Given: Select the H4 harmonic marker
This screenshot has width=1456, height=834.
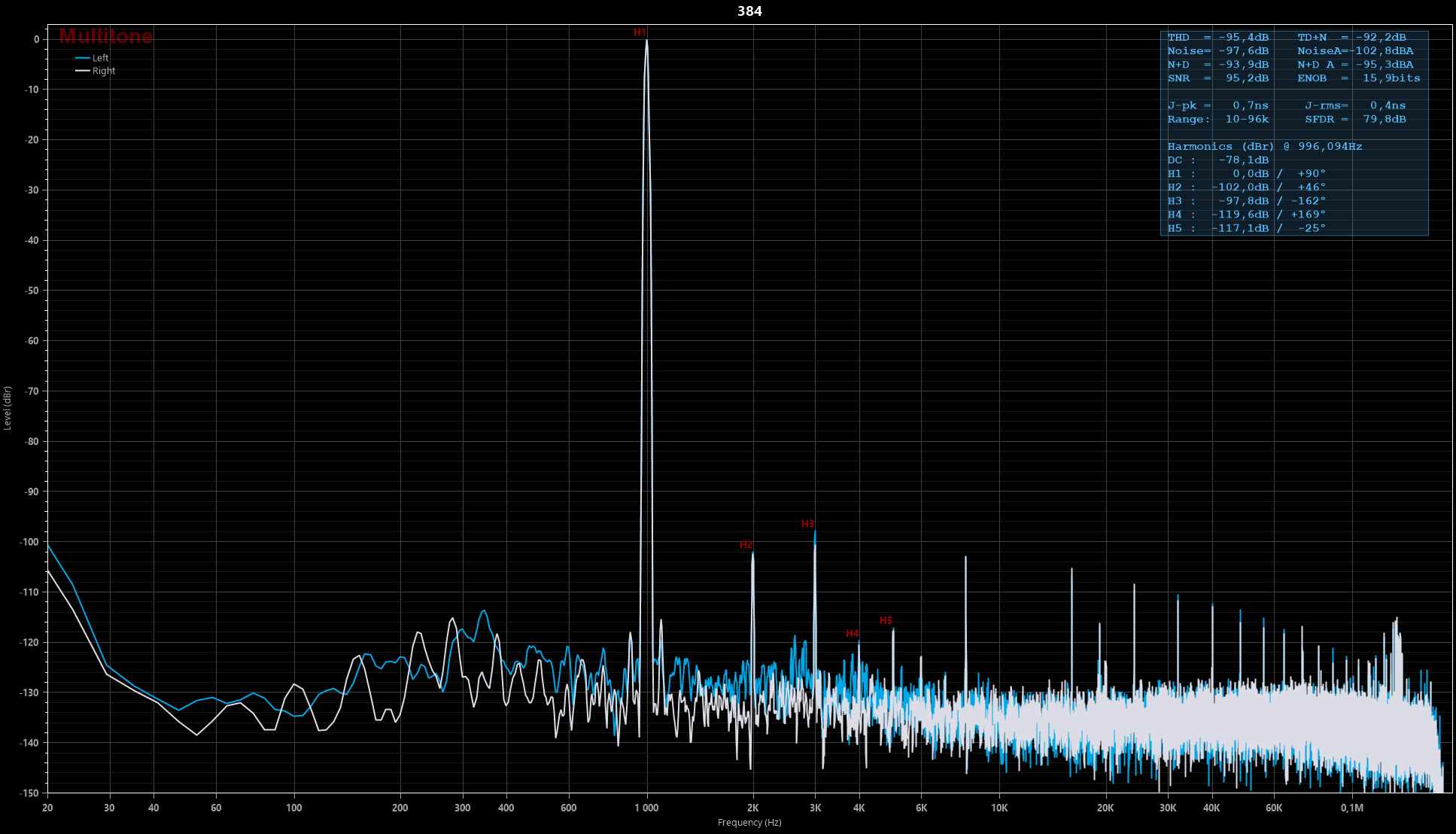Looking at the screenshot, I should [852, 633].
